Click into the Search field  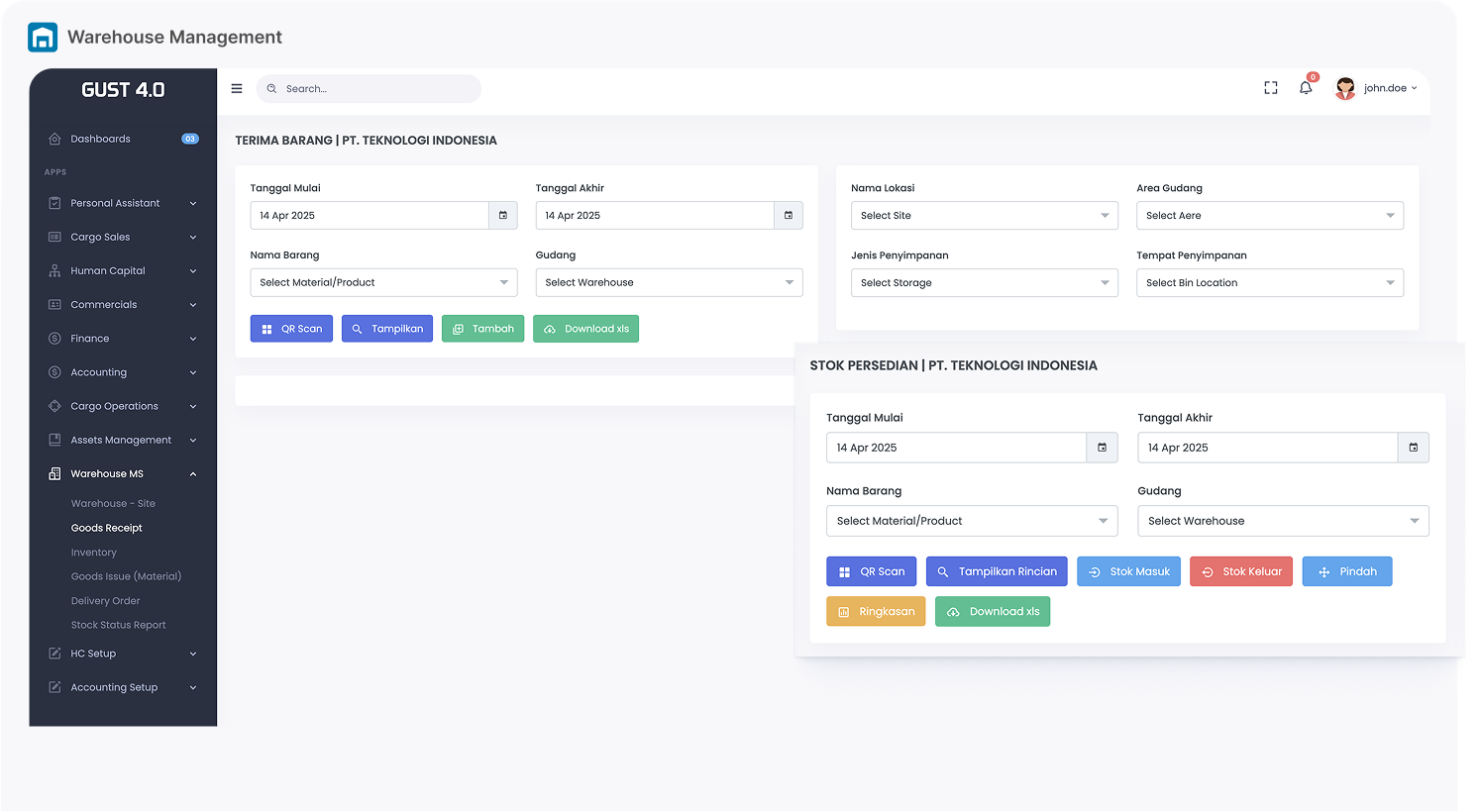(376, 89)
